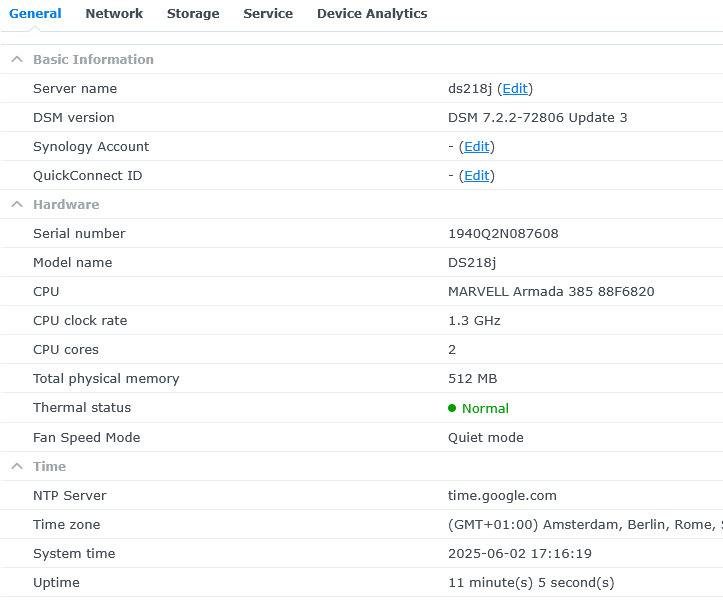Collapse the Hardware section chevron
Image resolution: width=723 pixels, height=605 pixels.
pyautogui.click(x=17, y=204)
